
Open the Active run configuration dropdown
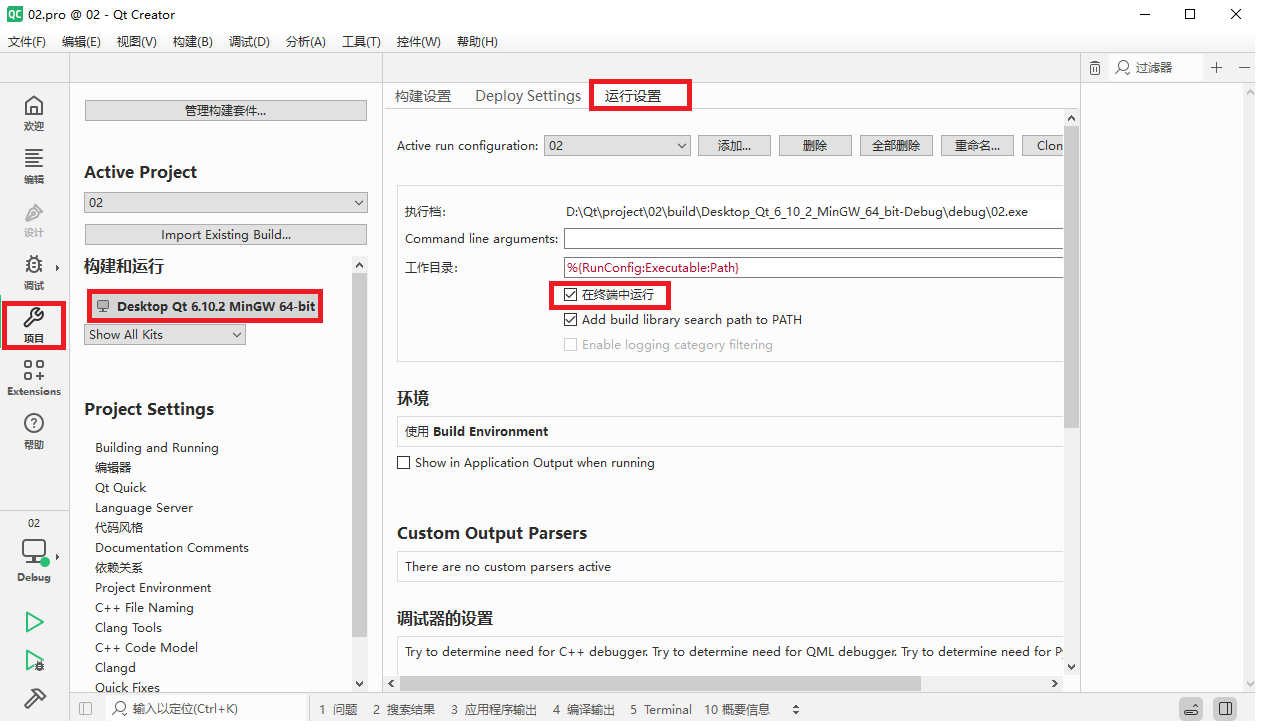coord(617,146)
